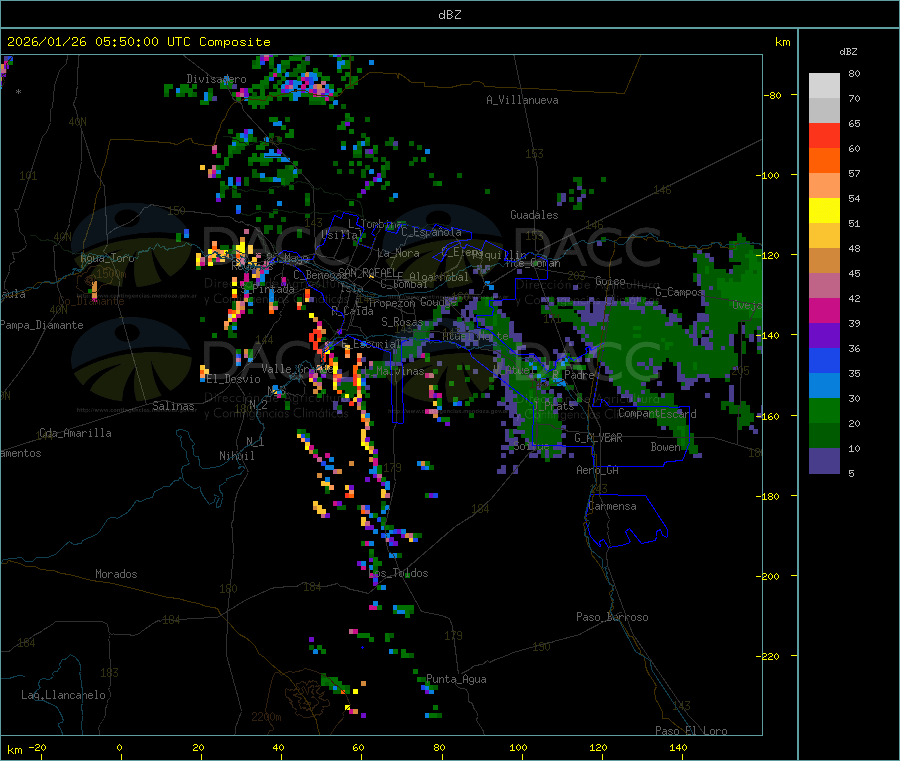Click the CompantEscard location label
The width and height of the screenshot is (900, 761).
coord(657,413)
